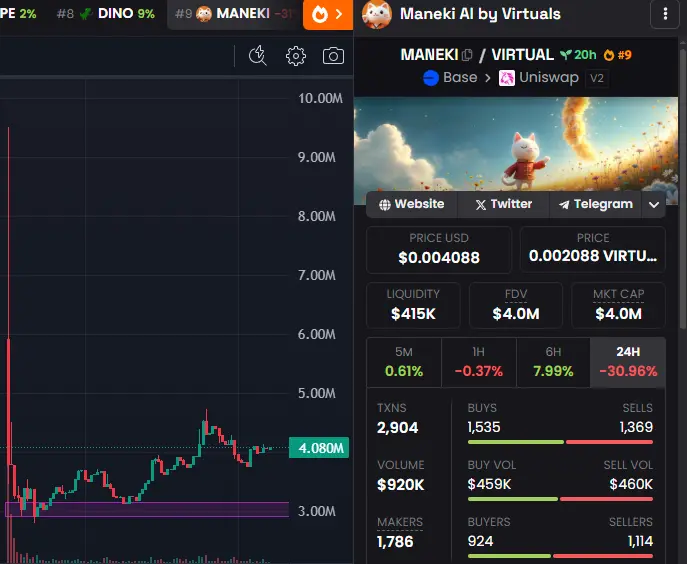Click the buy vol versus sell vol bar
This screenshot has height=564, width=687.
tap(560, 499)
